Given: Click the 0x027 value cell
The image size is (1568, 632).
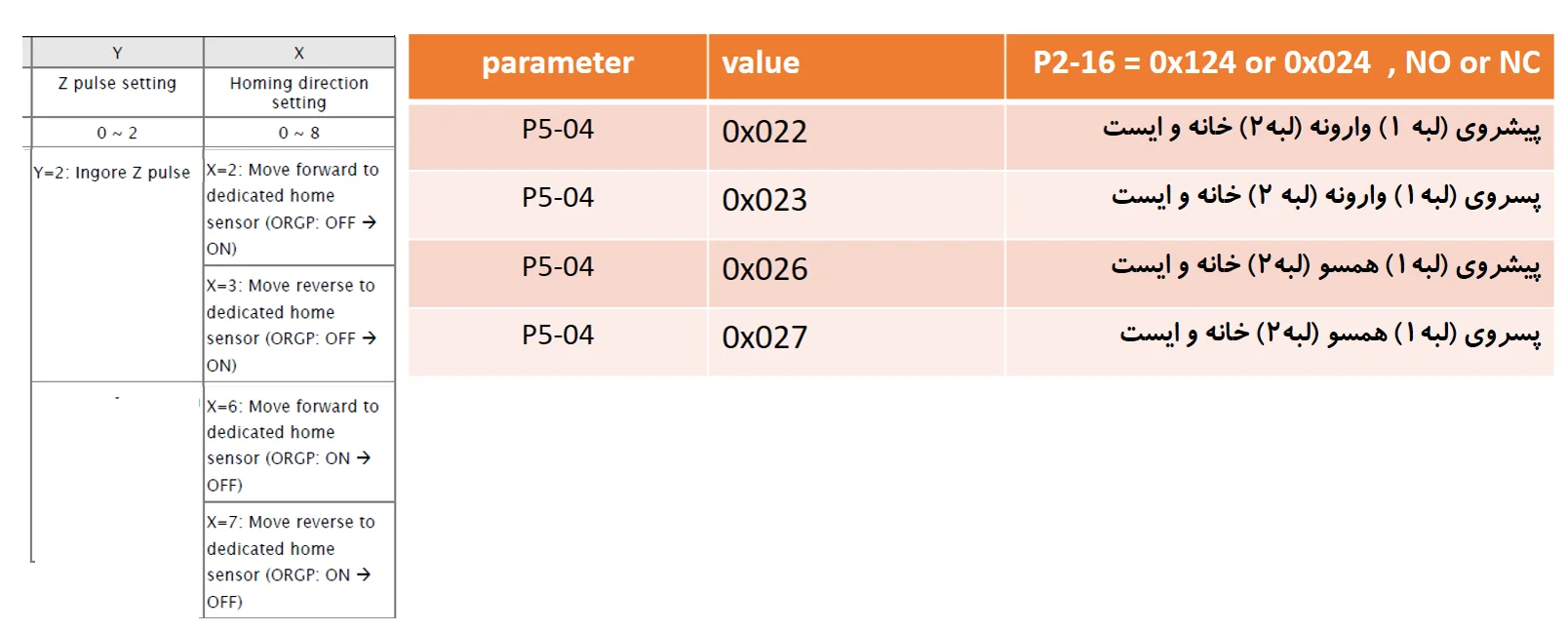Looking at the screenshot, I should [764, 337].
